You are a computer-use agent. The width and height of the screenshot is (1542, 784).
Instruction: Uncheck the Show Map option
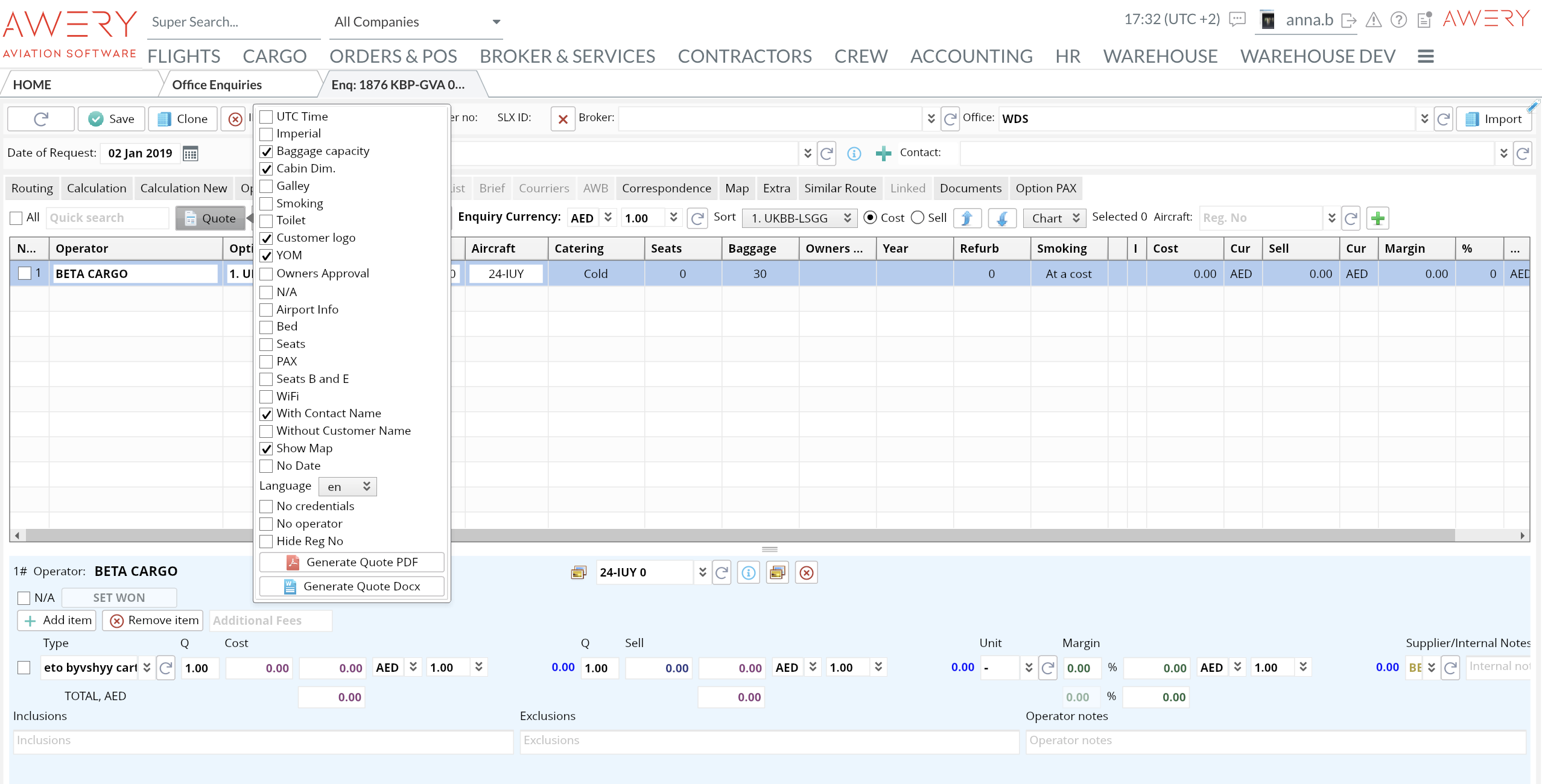266,449
